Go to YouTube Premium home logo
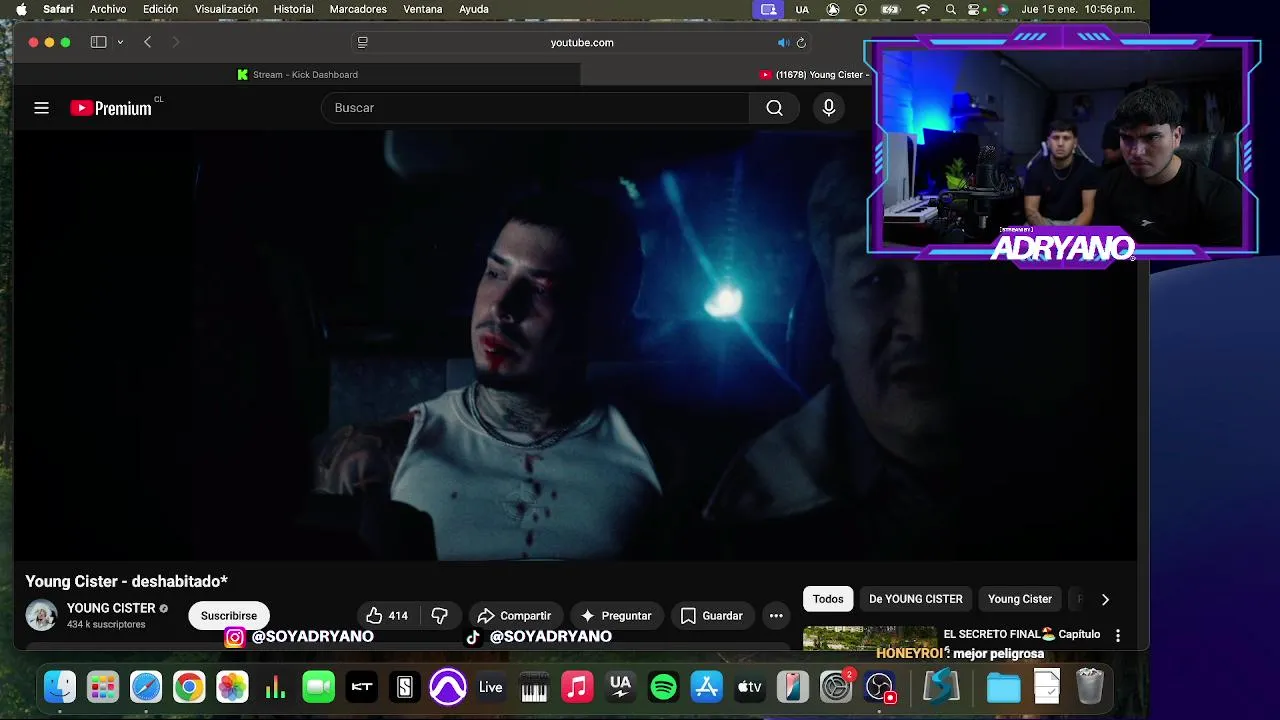 [111, 108]
